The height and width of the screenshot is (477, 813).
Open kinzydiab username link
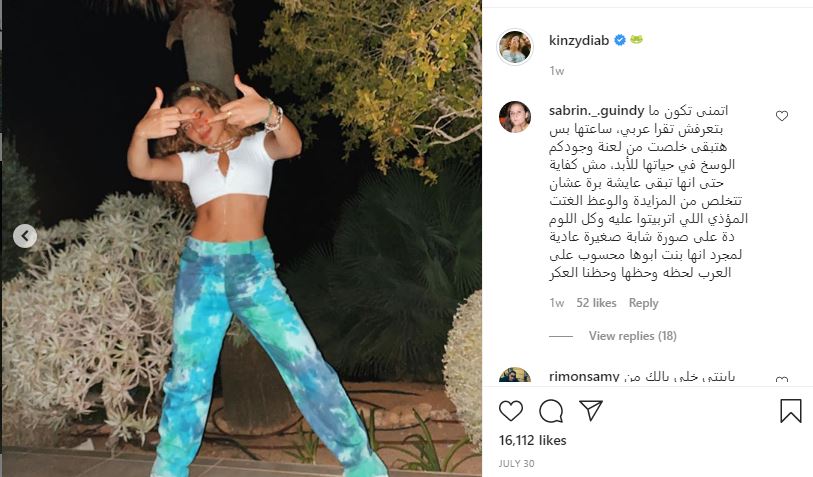(579, 40)
